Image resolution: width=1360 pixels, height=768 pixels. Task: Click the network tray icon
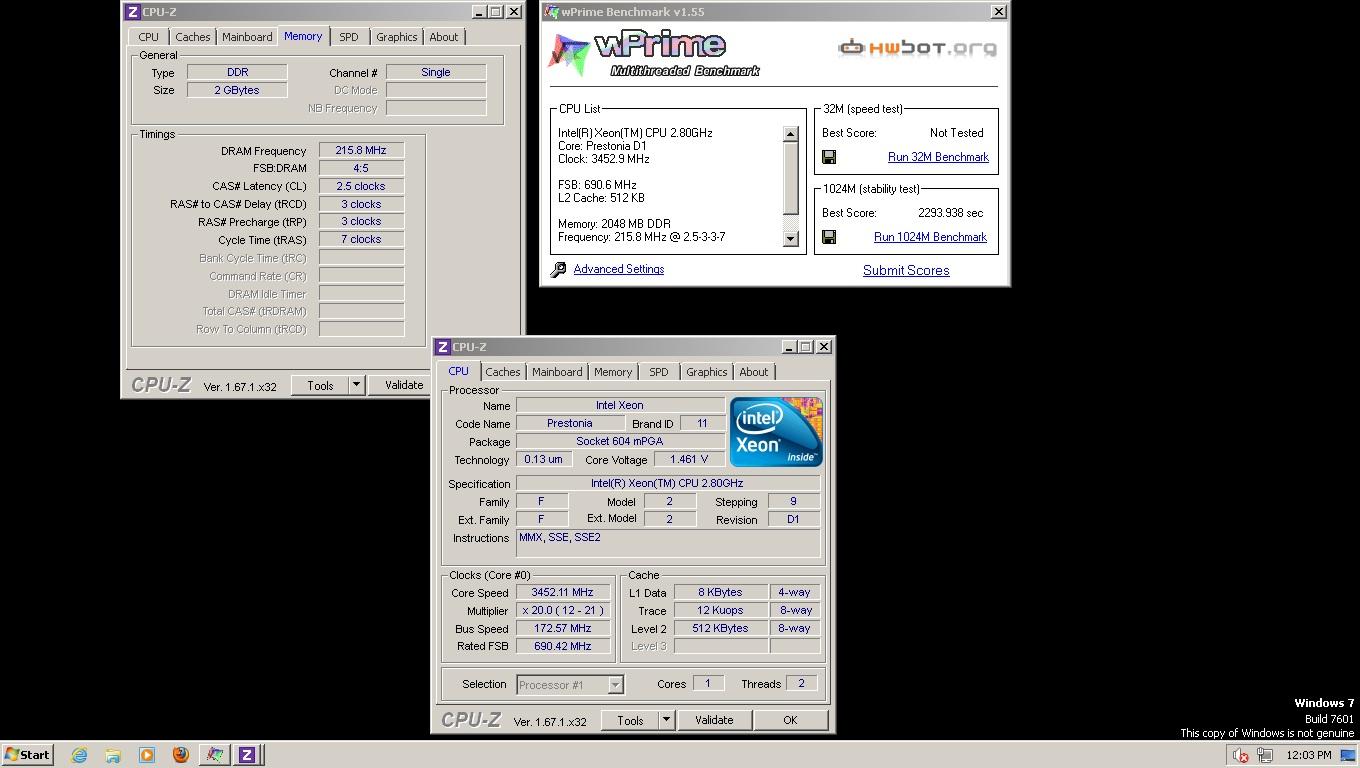tap(1265, 755)
